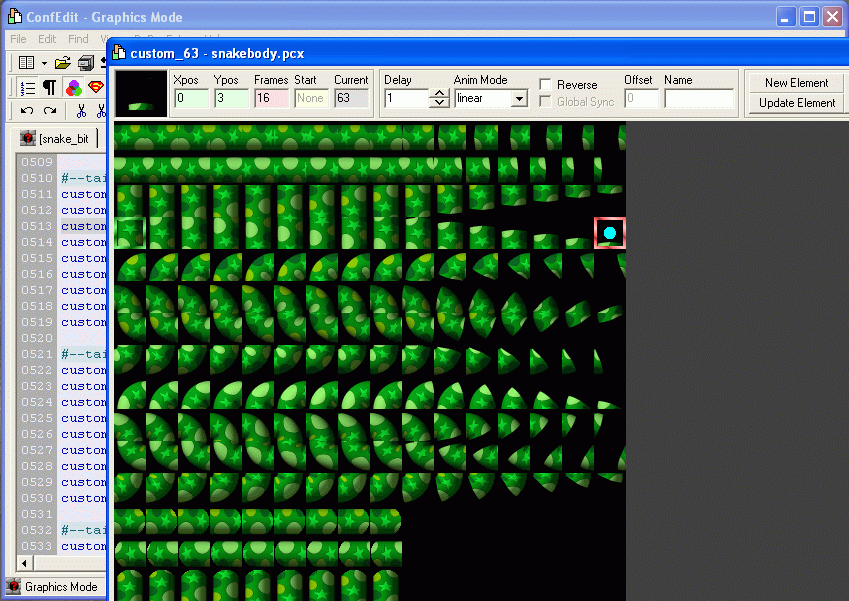
Task: Open dropdown arrow beside the columns icon
Action: (x=44, y=63)
